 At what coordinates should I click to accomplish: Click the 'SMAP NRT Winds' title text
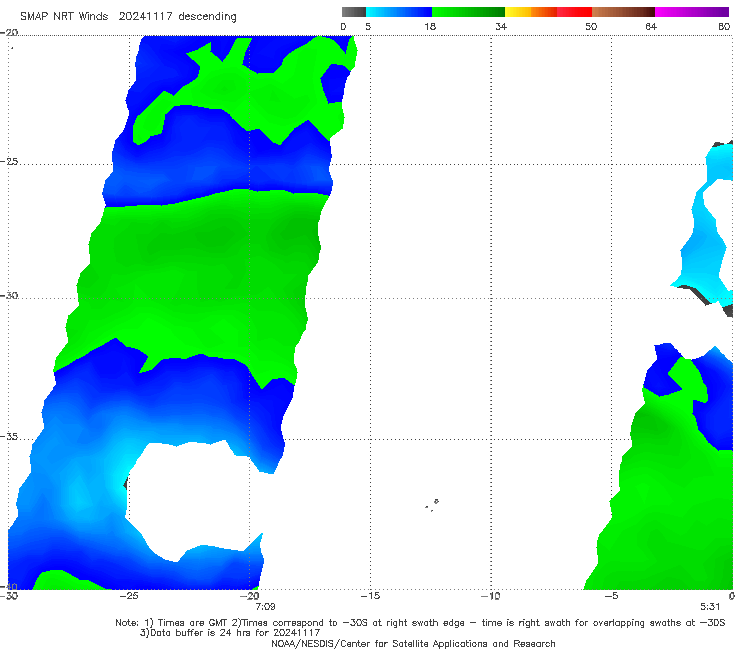[64, 17]
